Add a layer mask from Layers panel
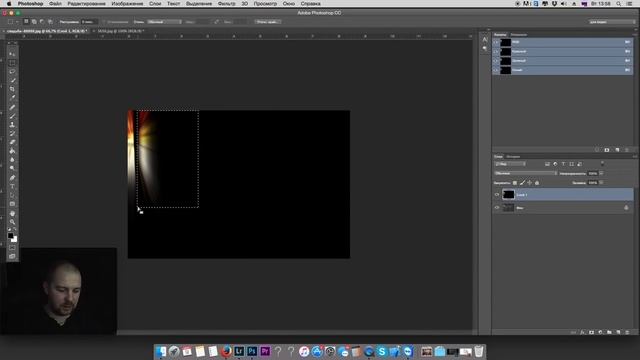 591,332
